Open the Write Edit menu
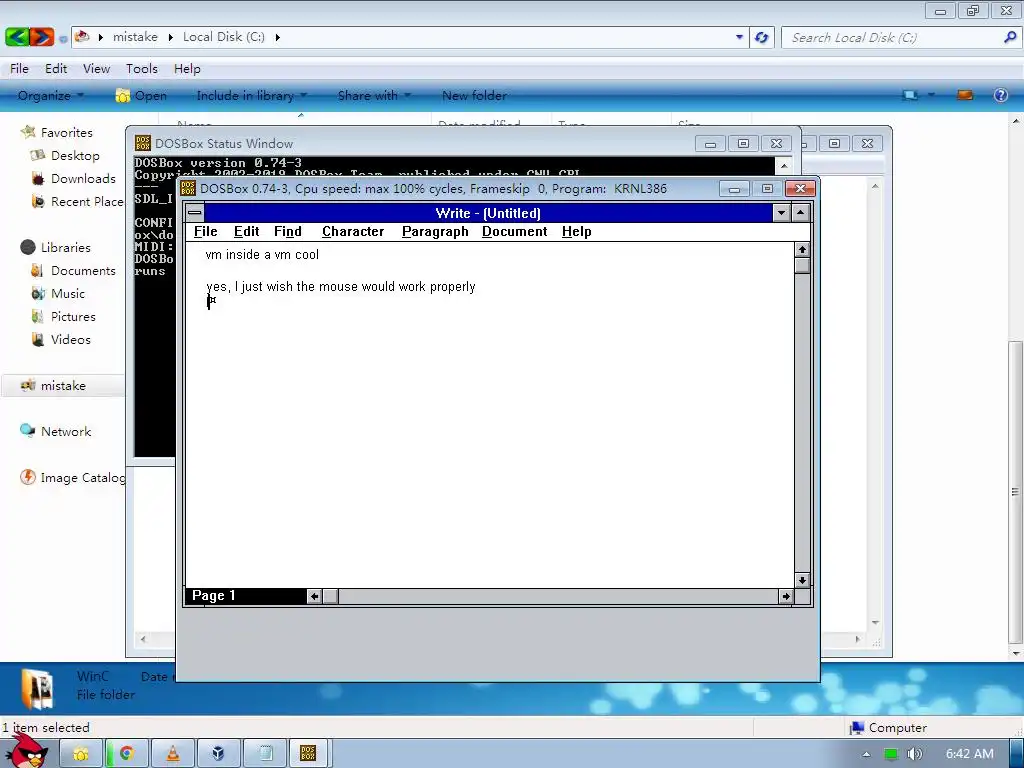Screen dimensions: 1024x768 point(246,232)
